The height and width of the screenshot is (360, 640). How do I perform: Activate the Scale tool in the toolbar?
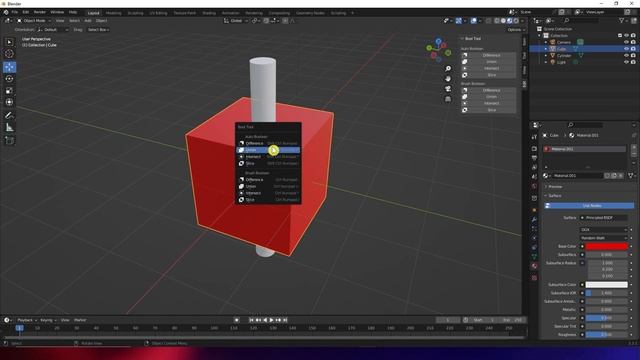(x=9, y=91)
